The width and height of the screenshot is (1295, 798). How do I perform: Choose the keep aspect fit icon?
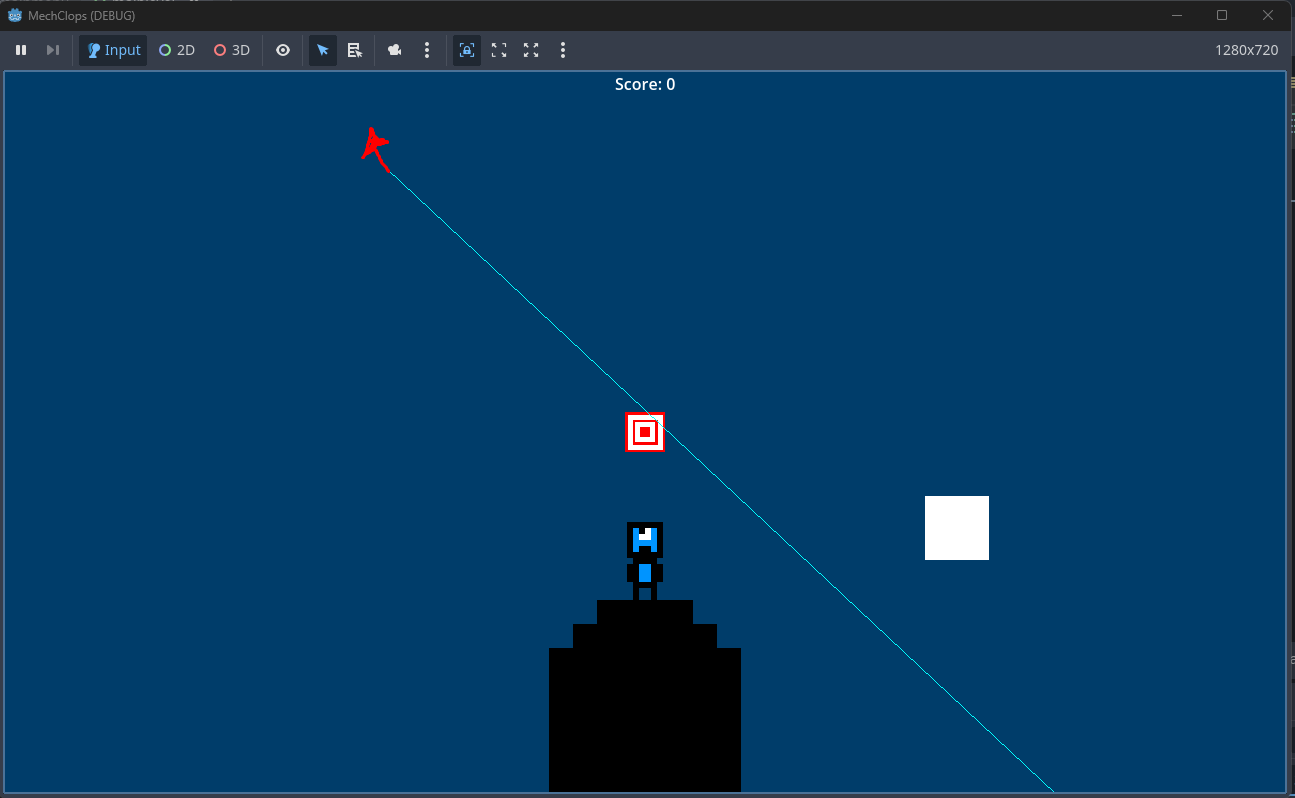click(499, 50)
